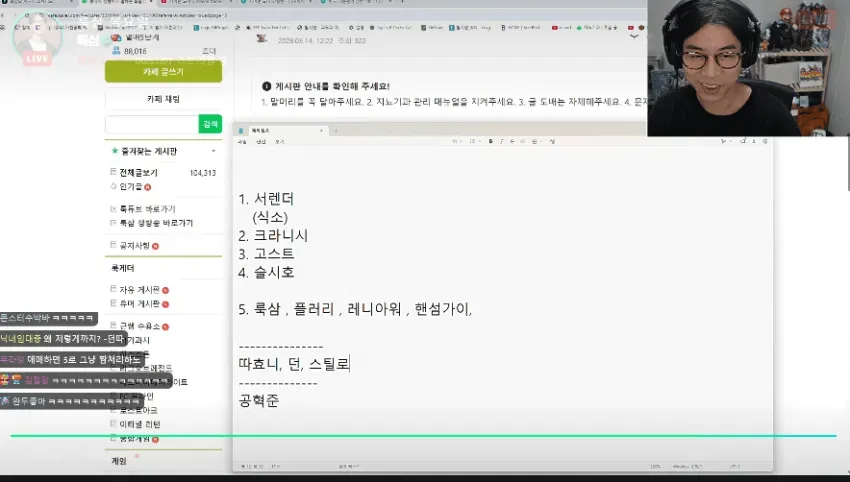
Task: Click the new badge next to 자유 게시판
Action: [165, 290]
